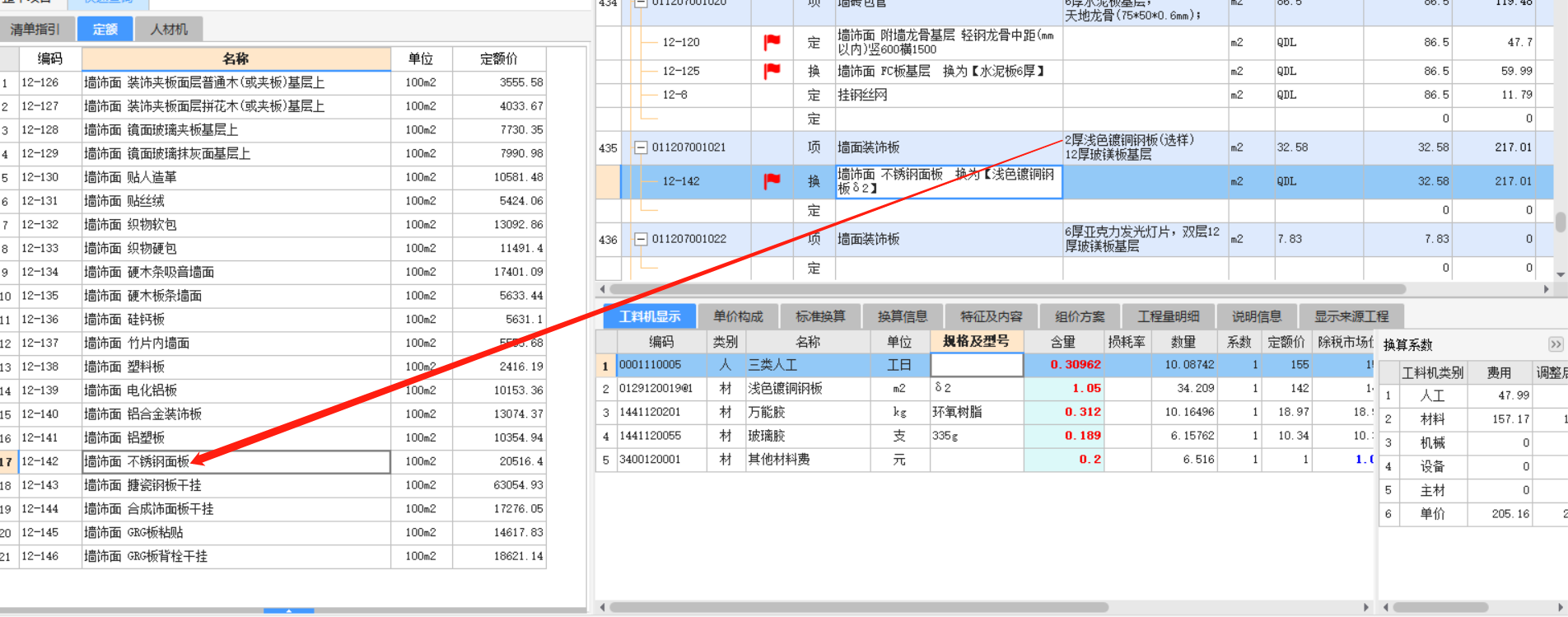Viewport: 1568px width, 617px height.
Task: Click the 12-142 quota name edit cell
Action: [x=949, y=181]
